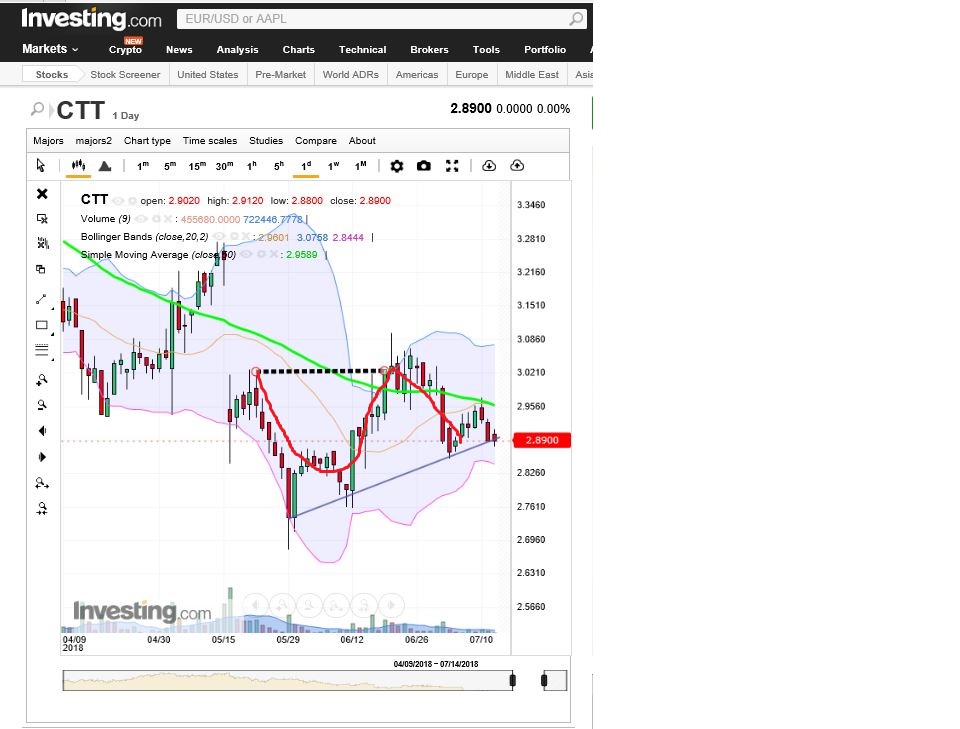Viewport: 960px width, 729px height.
Task: Set timeframe to 5 hours
Action: click(x=279, y=166)
